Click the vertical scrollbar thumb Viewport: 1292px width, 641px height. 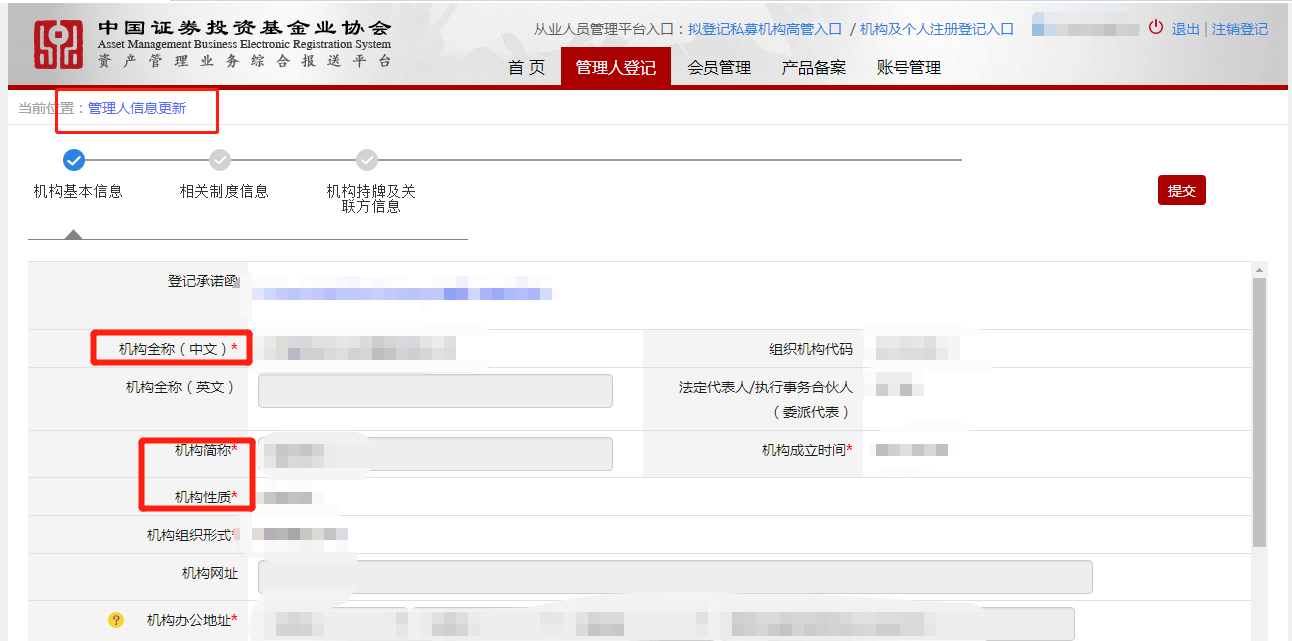point(1260,412)
